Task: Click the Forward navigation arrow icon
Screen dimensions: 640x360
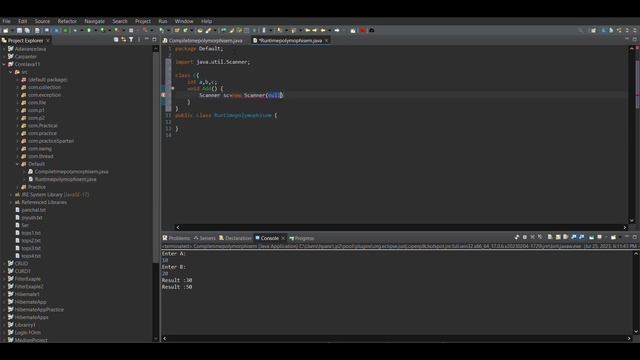Action: pyautogui.click(x=337, y=30)
